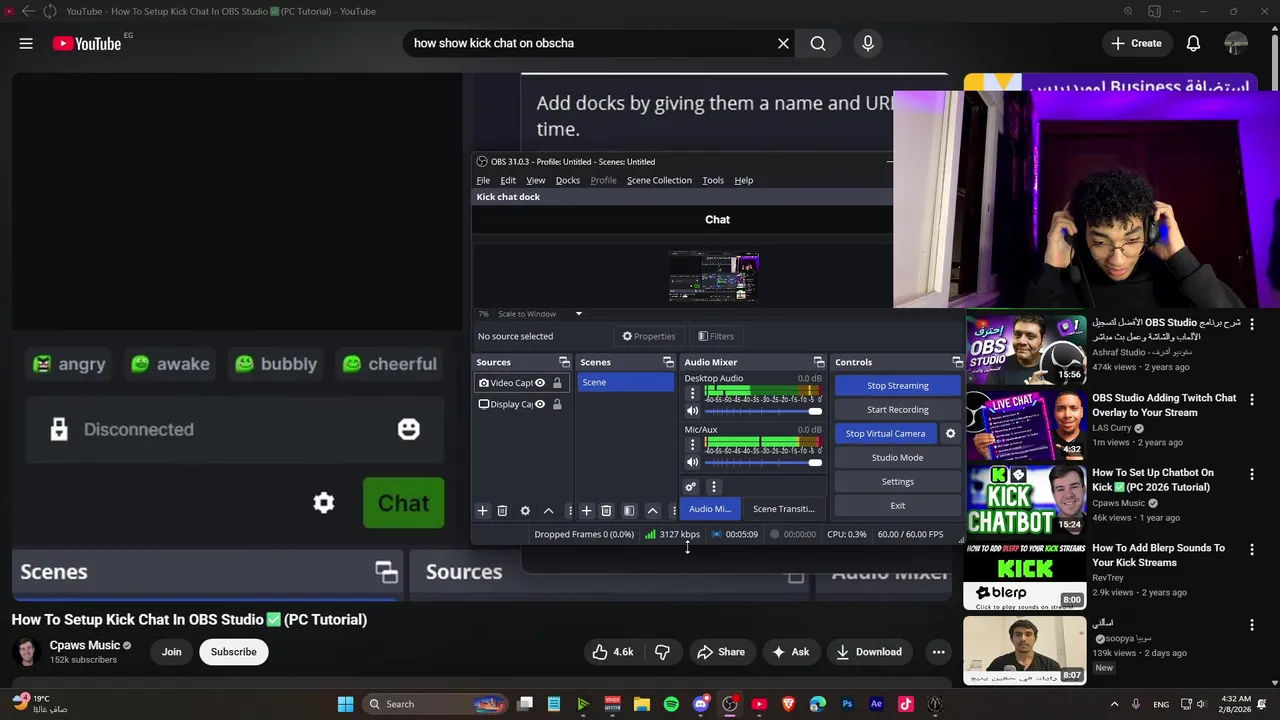This screenshot has width=1280, height=720.
Task: Open the OBS Tools menu
Action: [713, 180]
